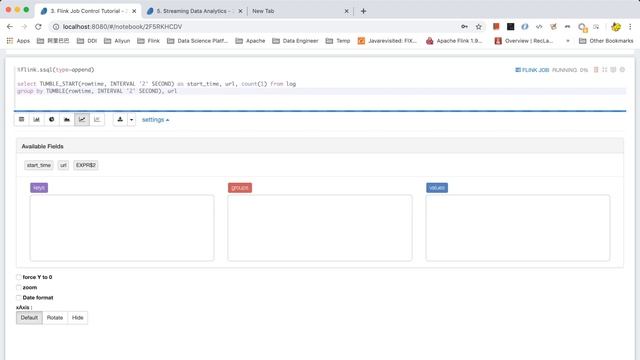Viewport: 640px width, 360px height.
Task: Select the start_time field chip
Action: tap(39, 165)
